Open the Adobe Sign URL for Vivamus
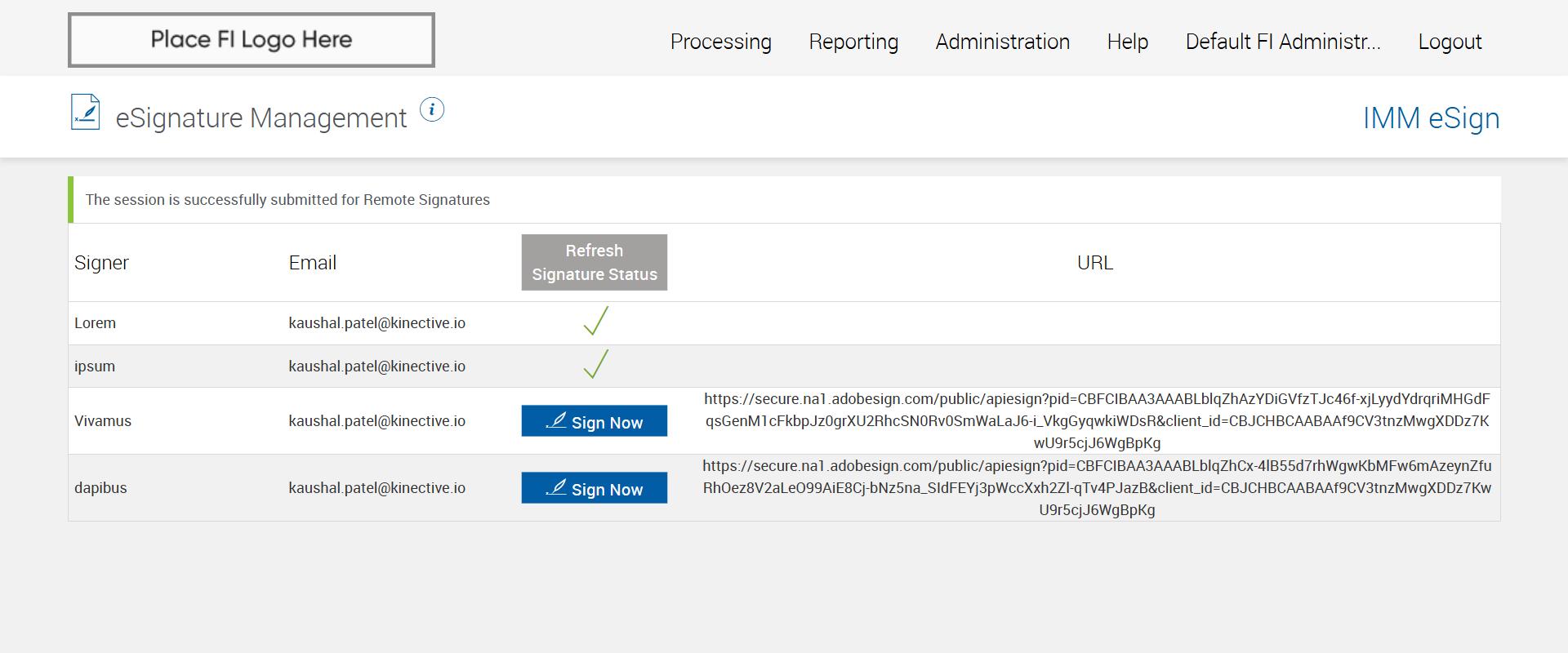This screenshot has height=653, width=1568. pos(1097,421)
